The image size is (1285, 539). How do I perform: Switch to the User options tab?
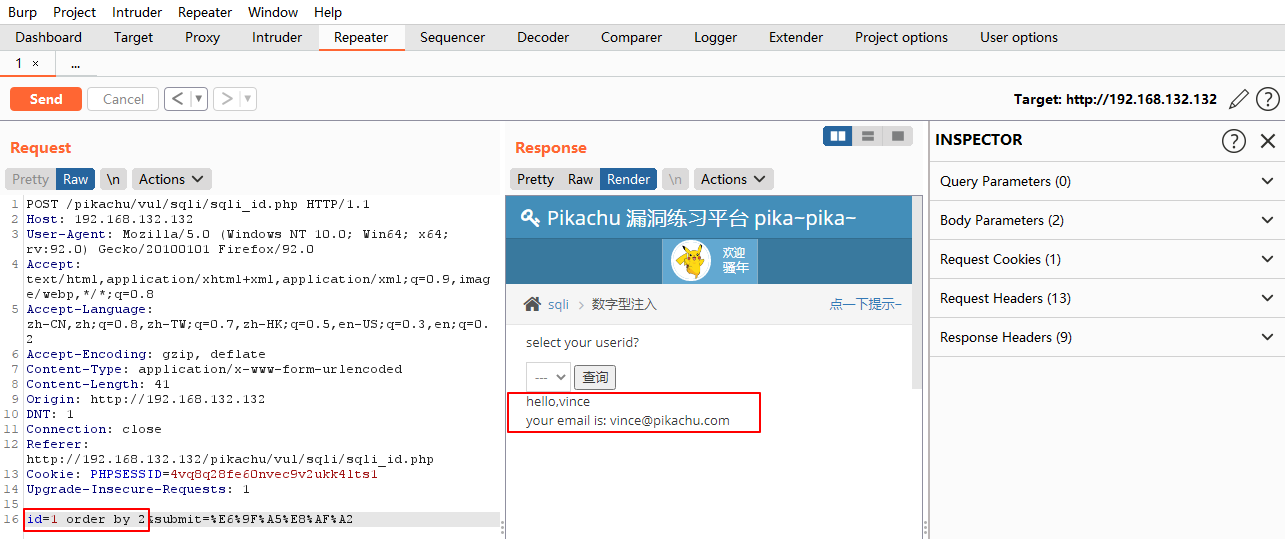1019,37
